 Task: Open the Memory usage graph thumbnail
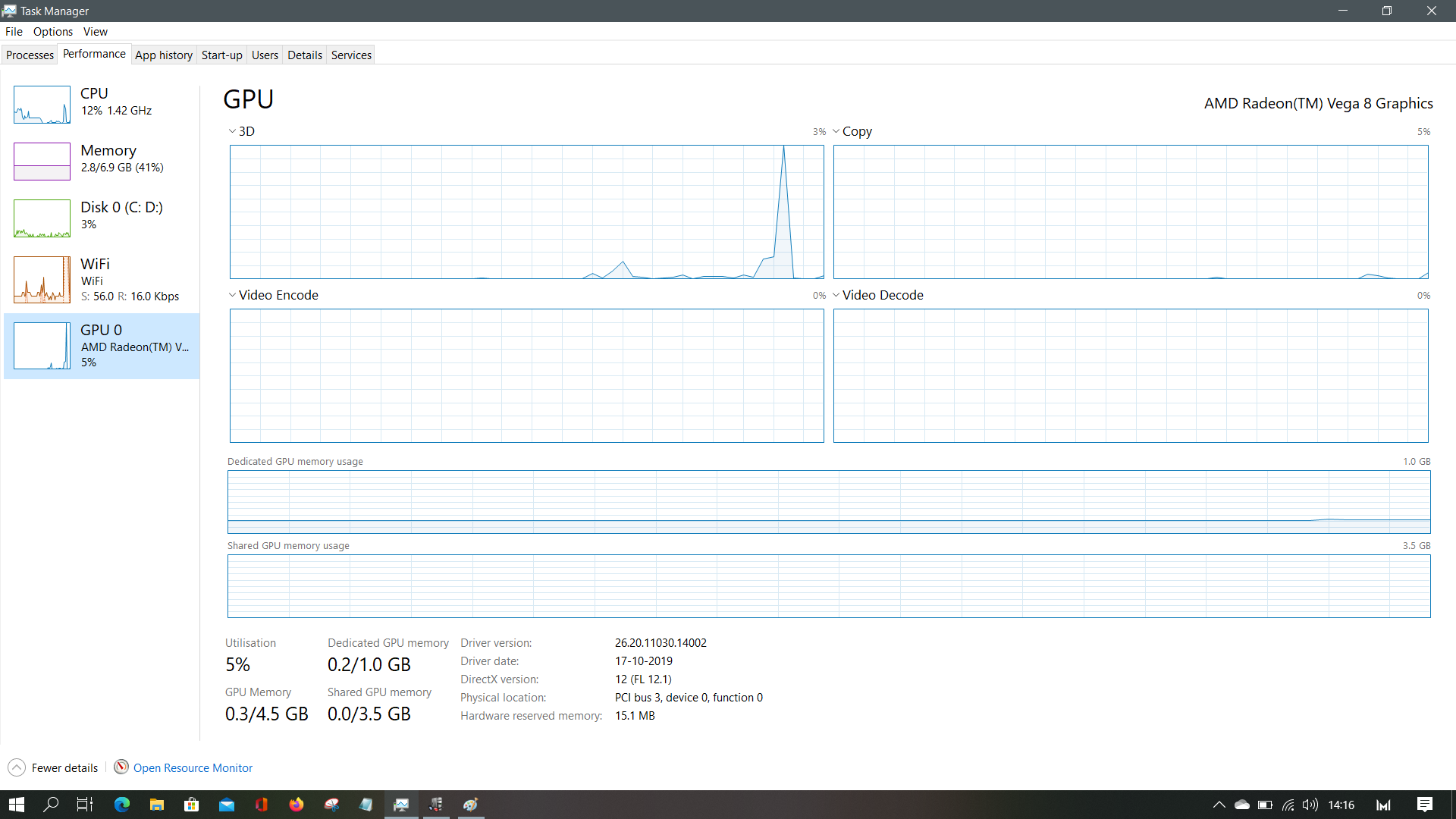click(42, 162)
